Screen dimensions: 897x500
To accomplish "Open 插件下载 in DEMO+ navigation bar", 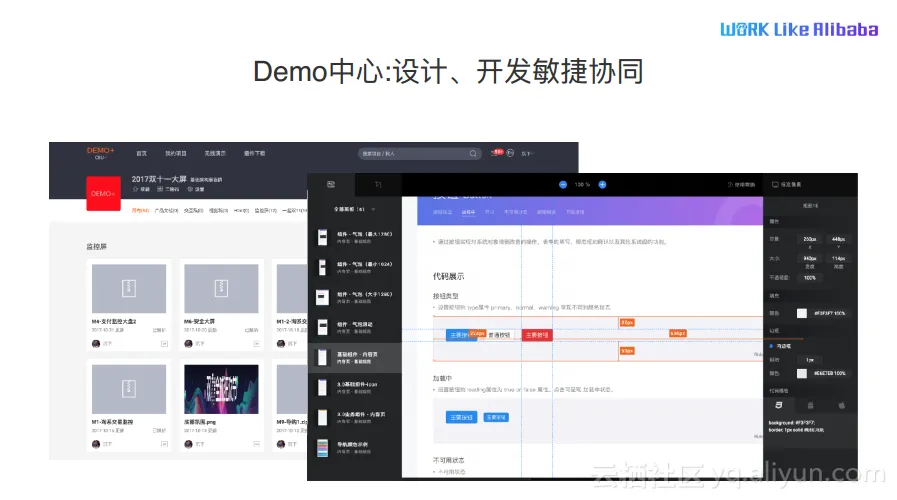I will click(255, 153).
